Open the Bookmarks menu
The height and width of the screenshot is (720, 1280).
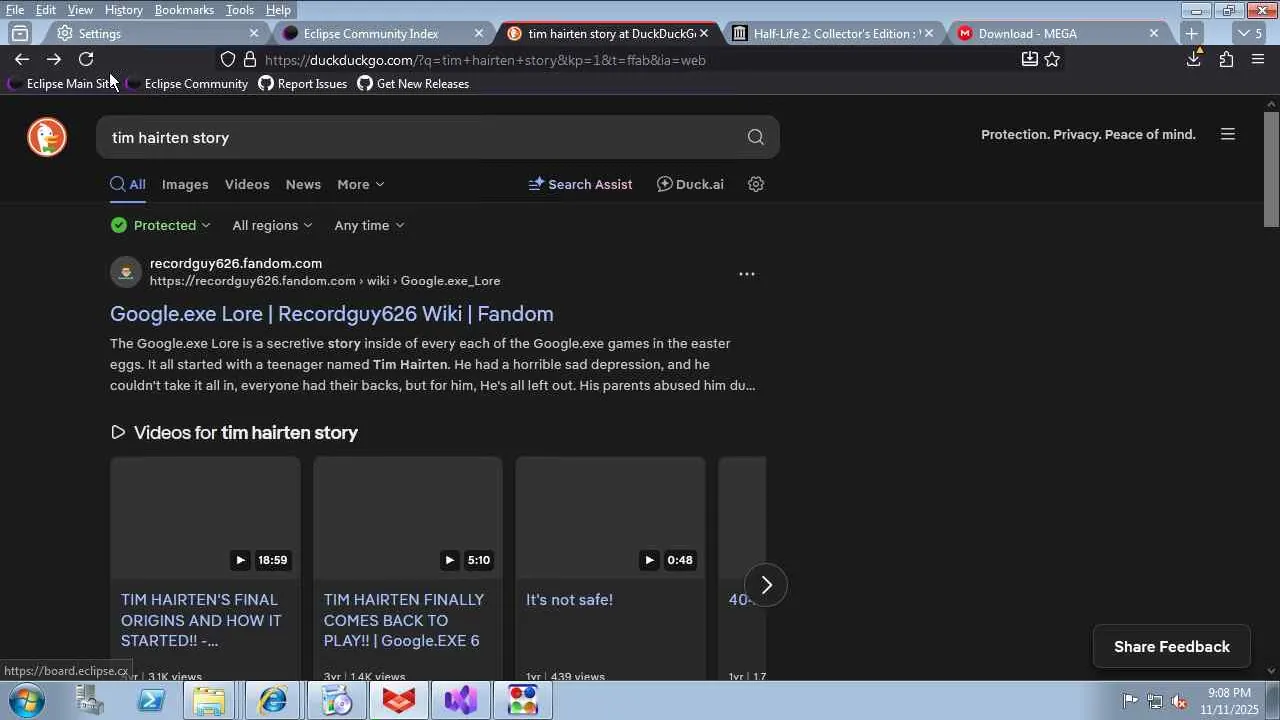[x=184, y=10]
